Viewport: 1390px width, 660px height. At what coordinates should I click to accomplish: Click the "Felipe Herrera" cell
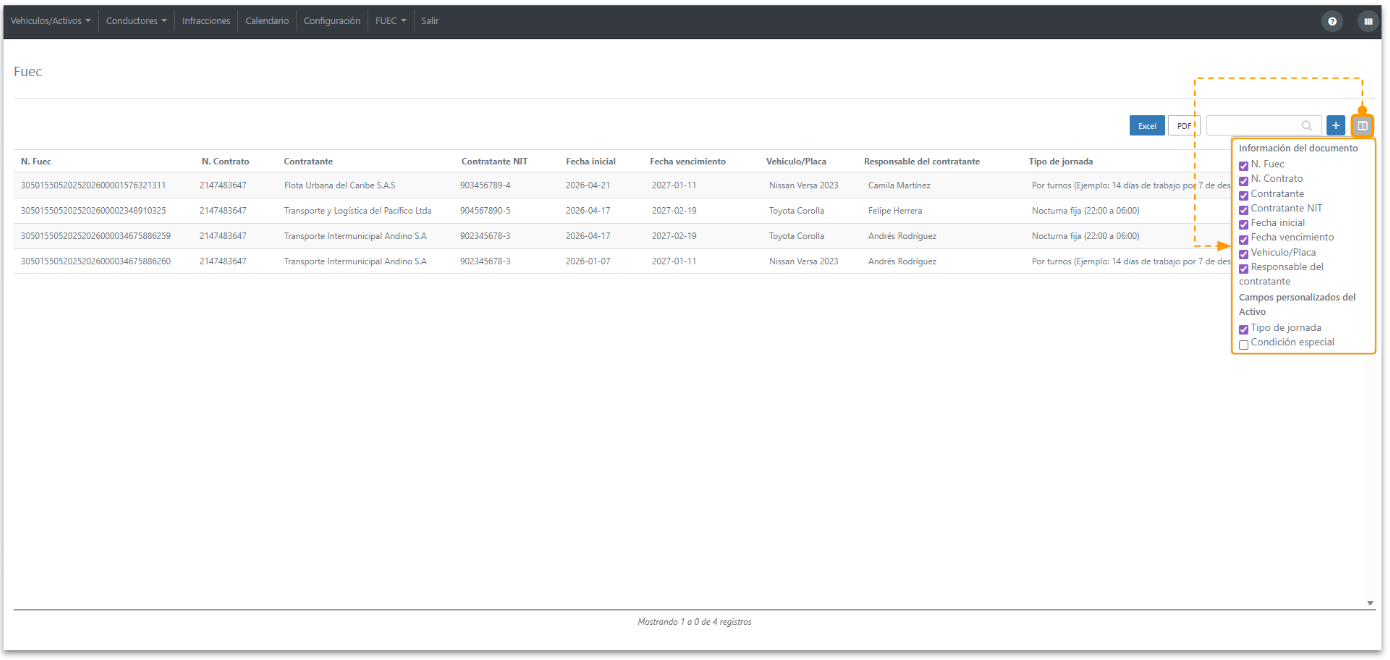pyautogui.click(x=895, y=211)
